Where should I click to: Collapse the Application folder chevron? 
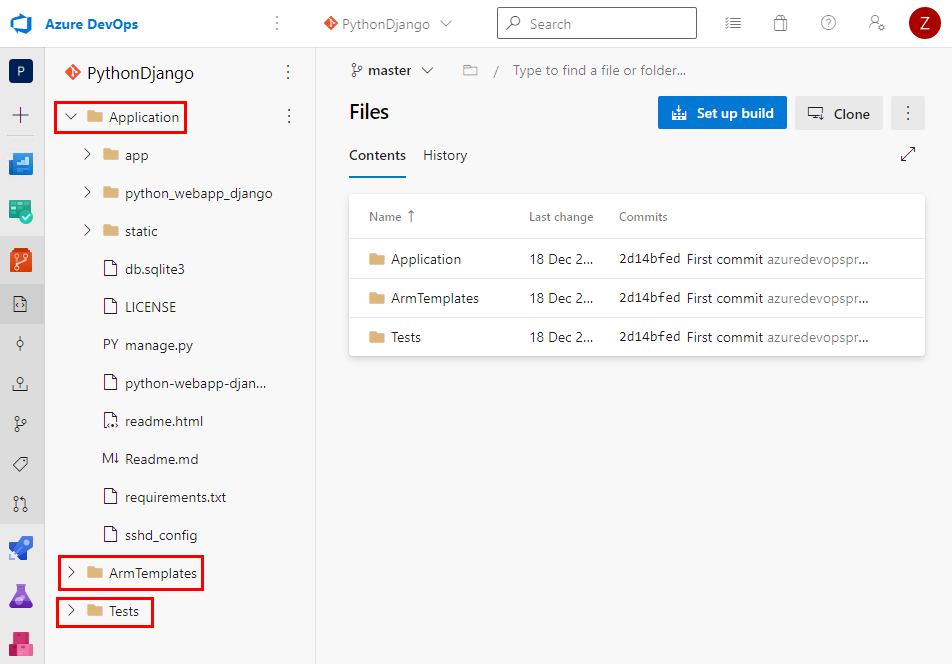pos(71,117)
